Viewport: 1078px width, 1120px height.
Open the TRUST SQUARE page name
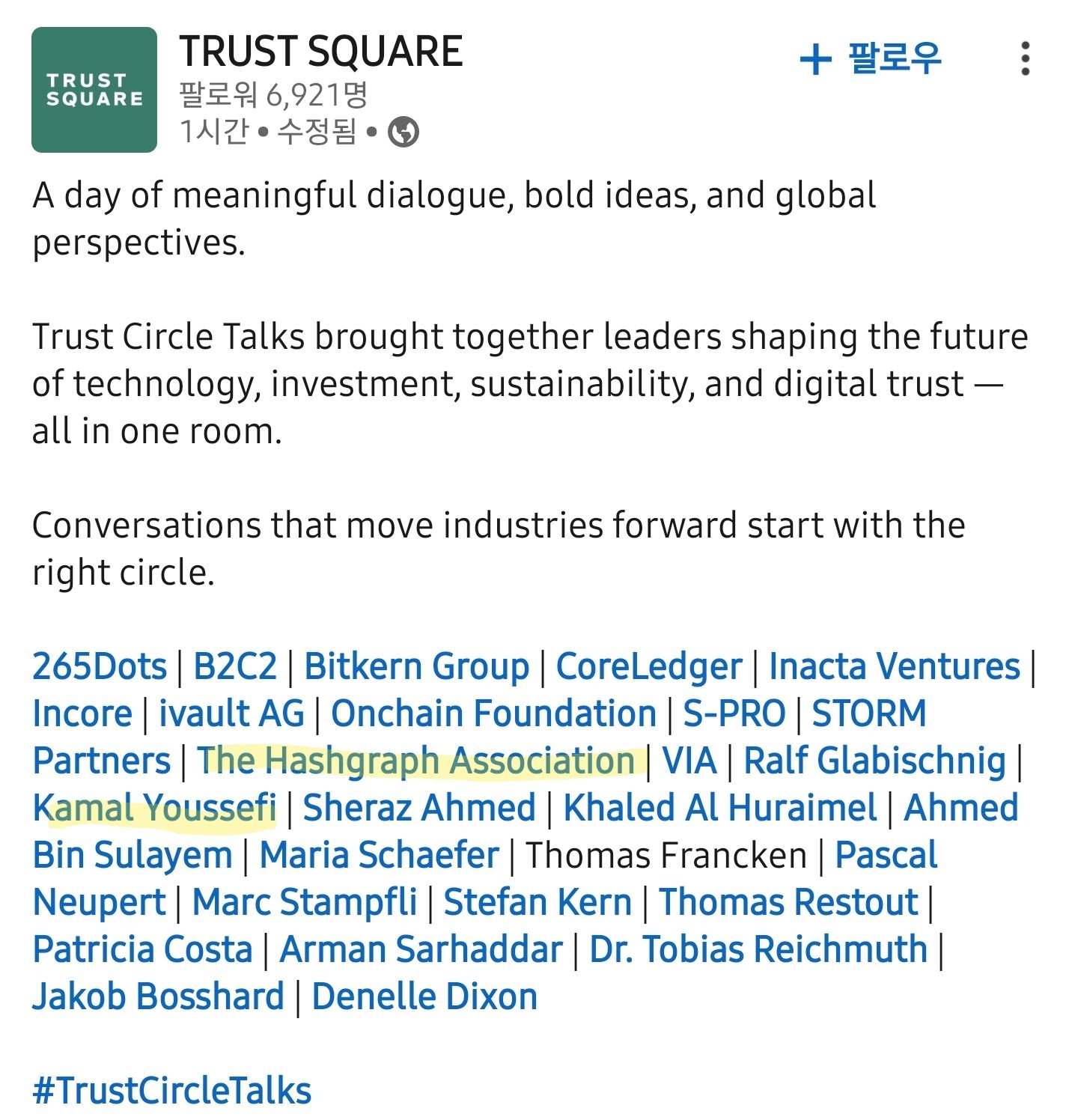point(321,52)
